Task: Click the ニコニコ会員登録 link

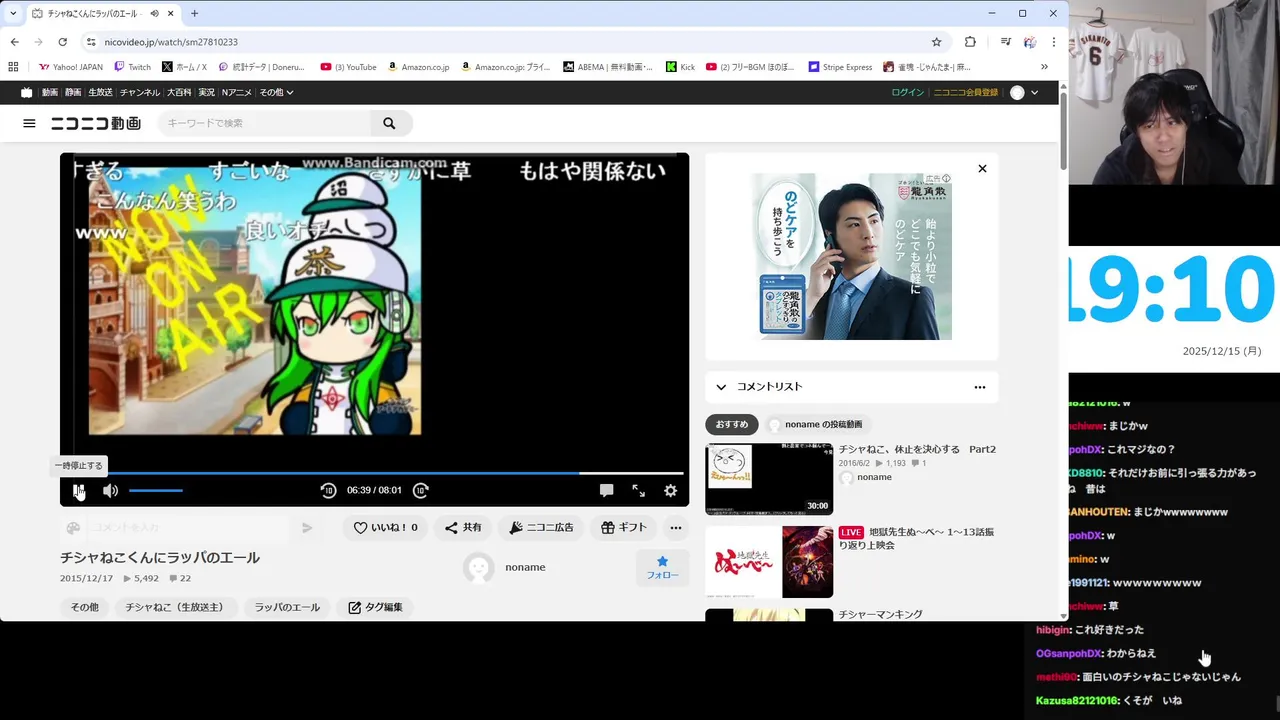Action: pos(966,92)
